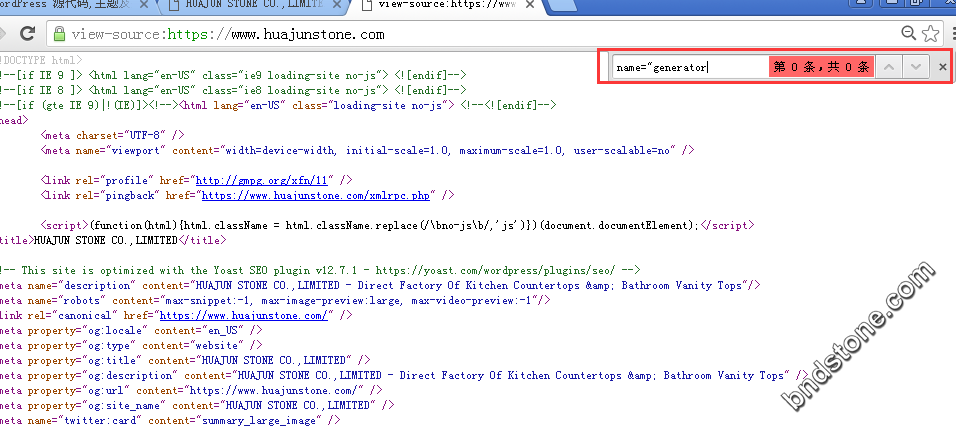Select the view-source tab
956x429 pixels.
coord(447,4)
